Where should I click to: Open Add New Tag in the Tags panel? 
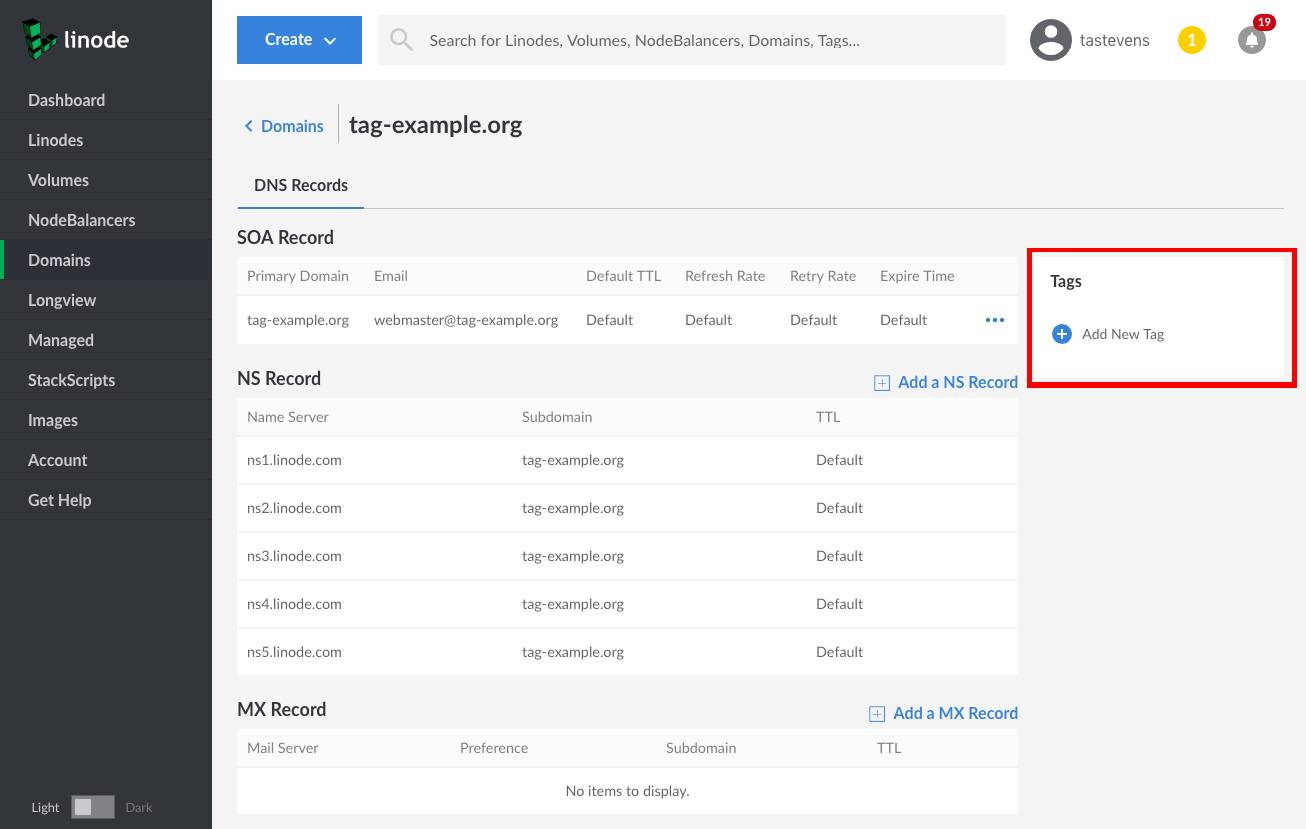point(1122,334)
